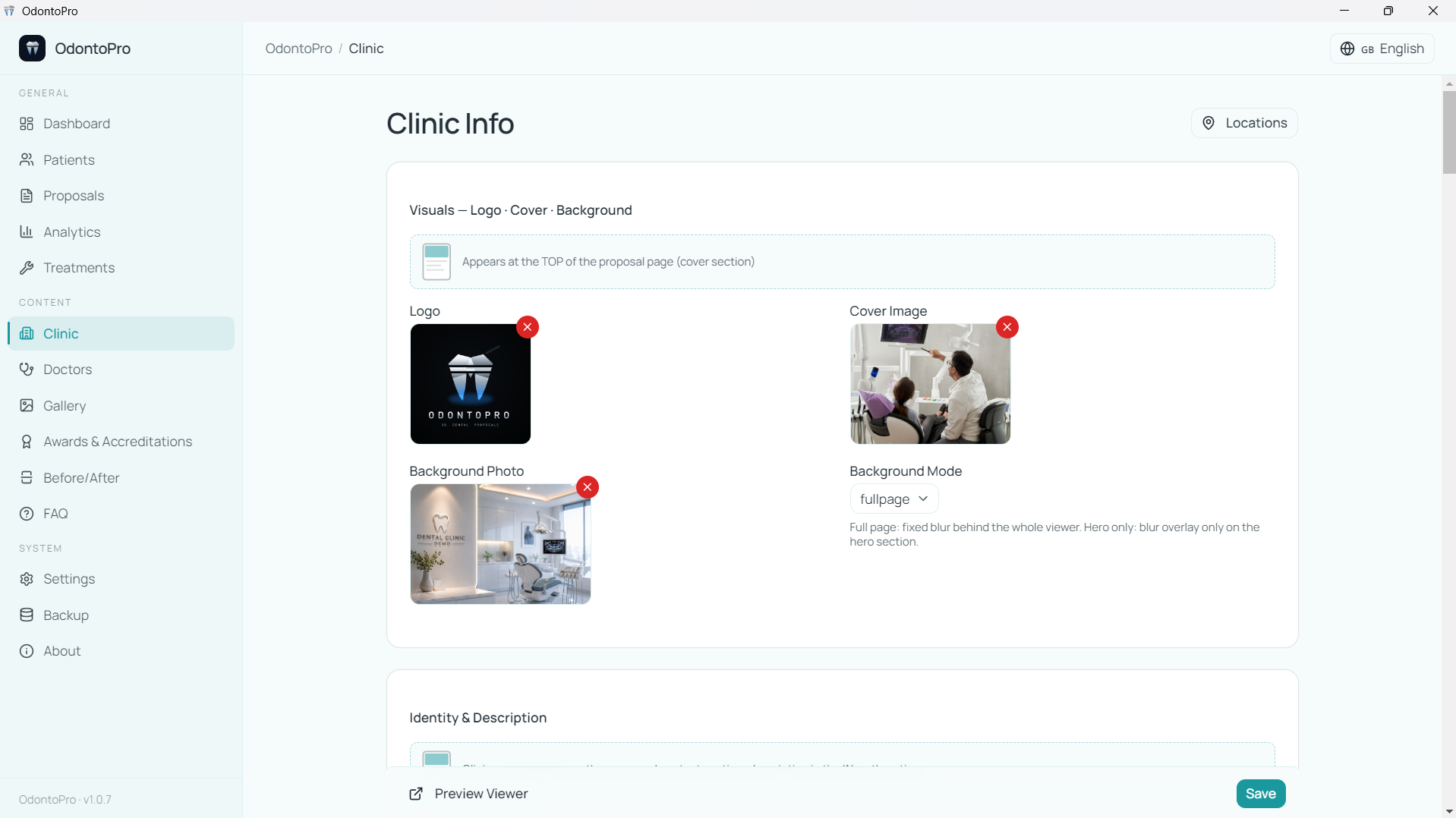Open the Locations button label
Screen dimensions: 1456x818
pyautogui.click(x=1256, y=123)
